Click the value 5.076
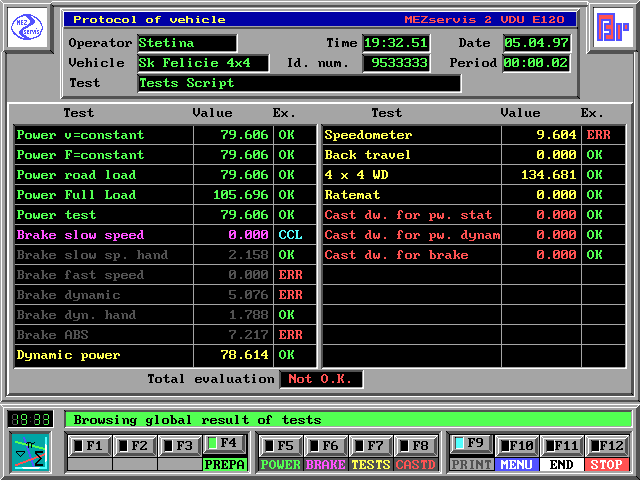The height and width of the screenshot is (480, 640). (248, 295)
